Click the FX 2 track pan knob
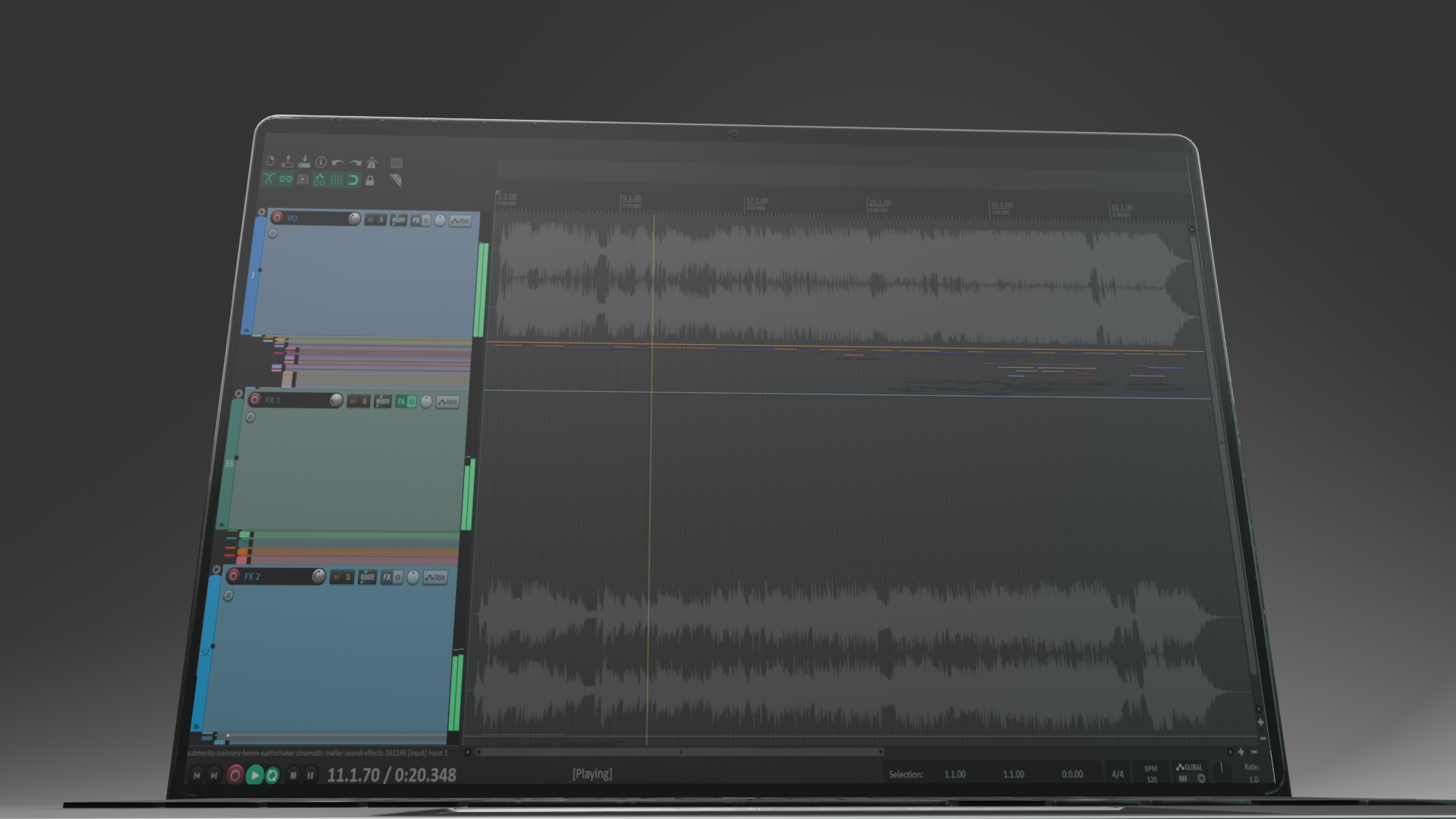The width and height of the screenshot is (1456, 819). 413,578
